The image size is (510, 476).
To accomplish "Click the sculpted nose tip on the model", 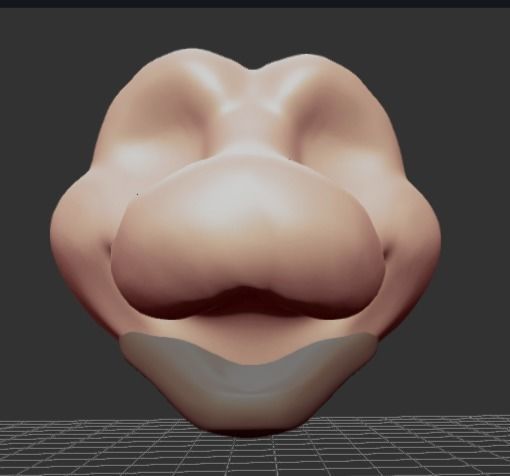I will point(248,238).
